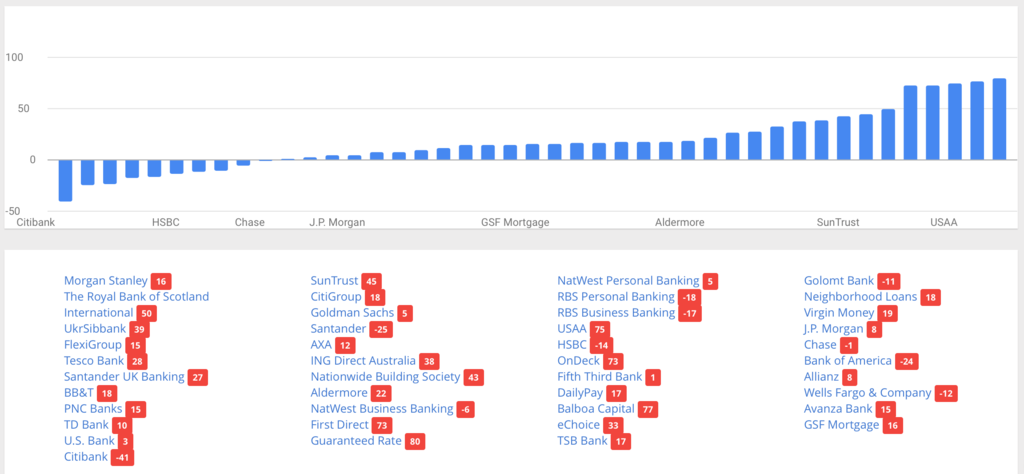Click the red 75 badge beside USAA

coord(600,329)
